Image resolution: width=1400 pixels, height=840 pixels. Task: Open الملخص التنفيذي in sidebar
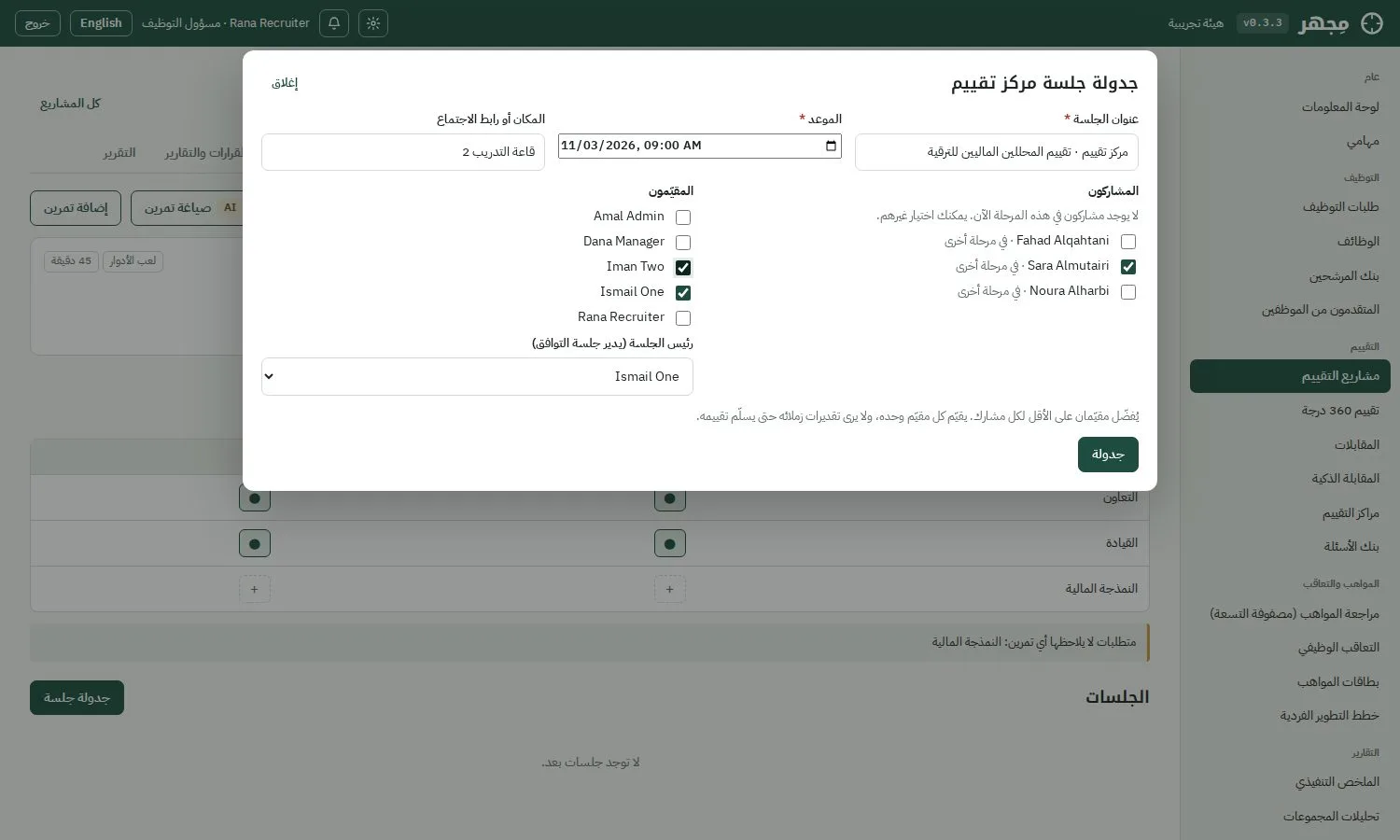point(1290,782)
